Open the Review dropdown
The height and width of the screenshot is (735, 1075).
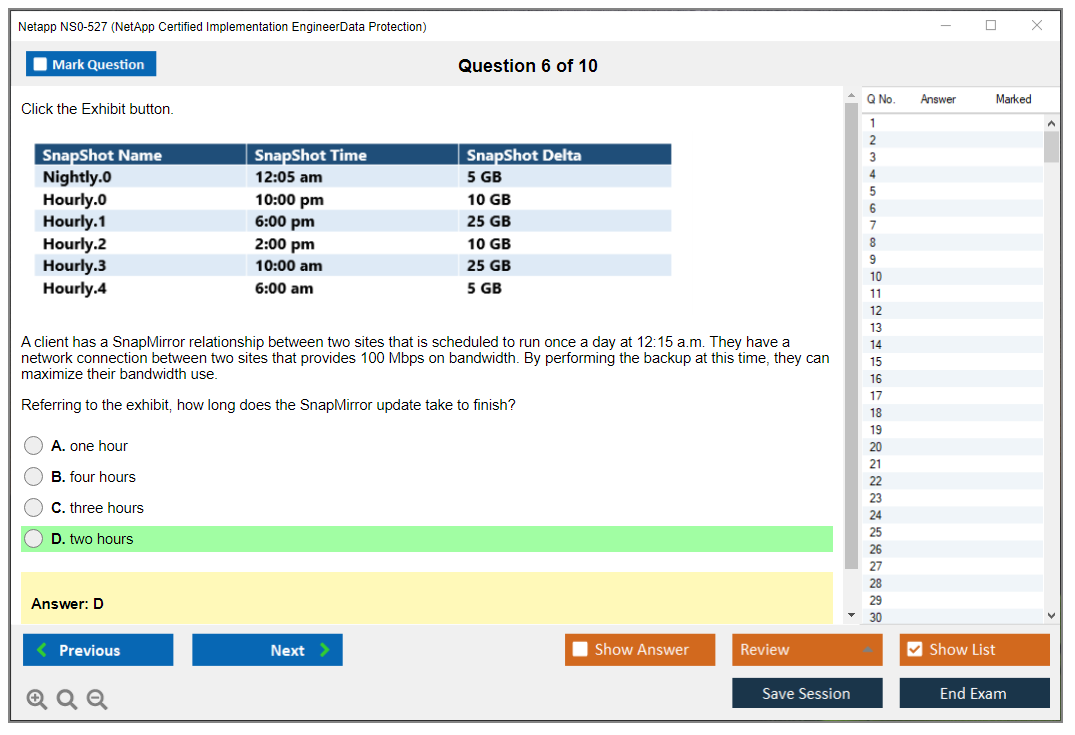coord(806,650)
